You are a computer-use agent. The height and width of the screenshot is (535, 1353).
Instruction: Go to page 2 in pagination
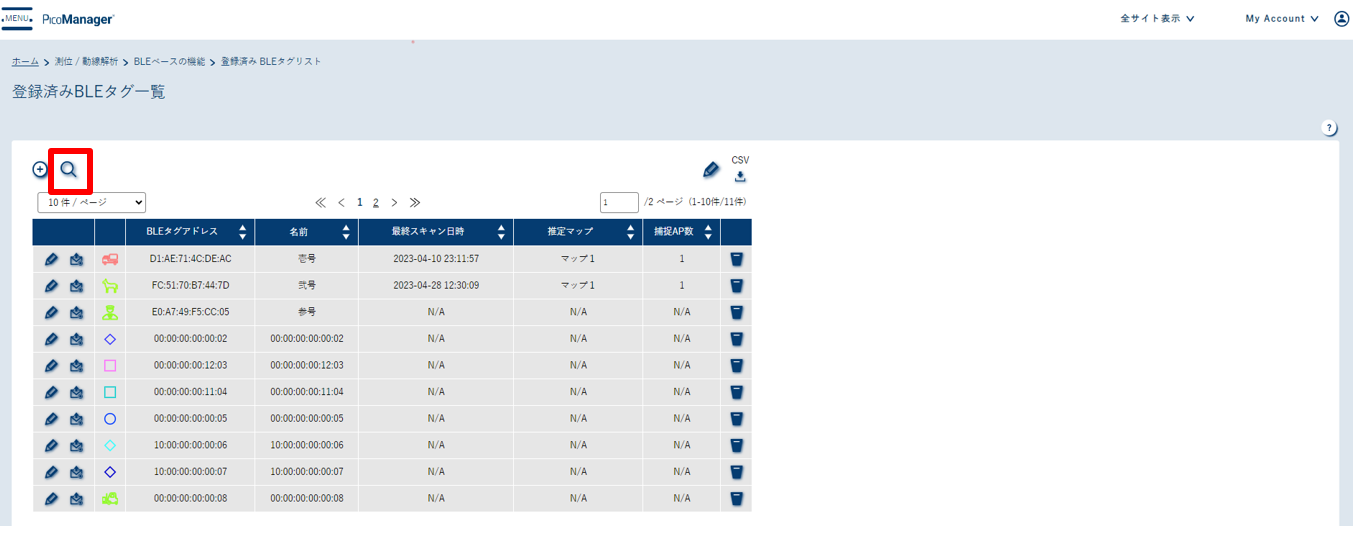tap(376, 202)
